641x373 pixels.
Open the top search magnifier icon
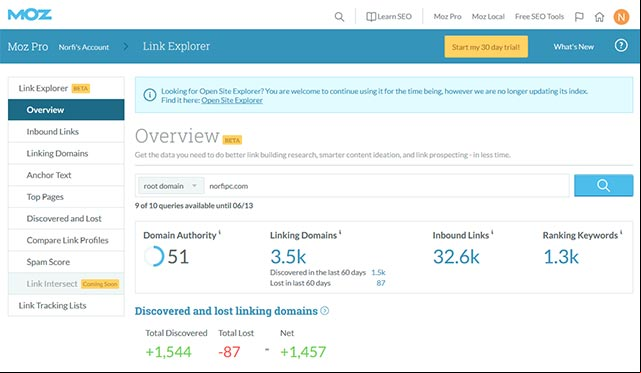pyautogui.click(x=339, y=17)
